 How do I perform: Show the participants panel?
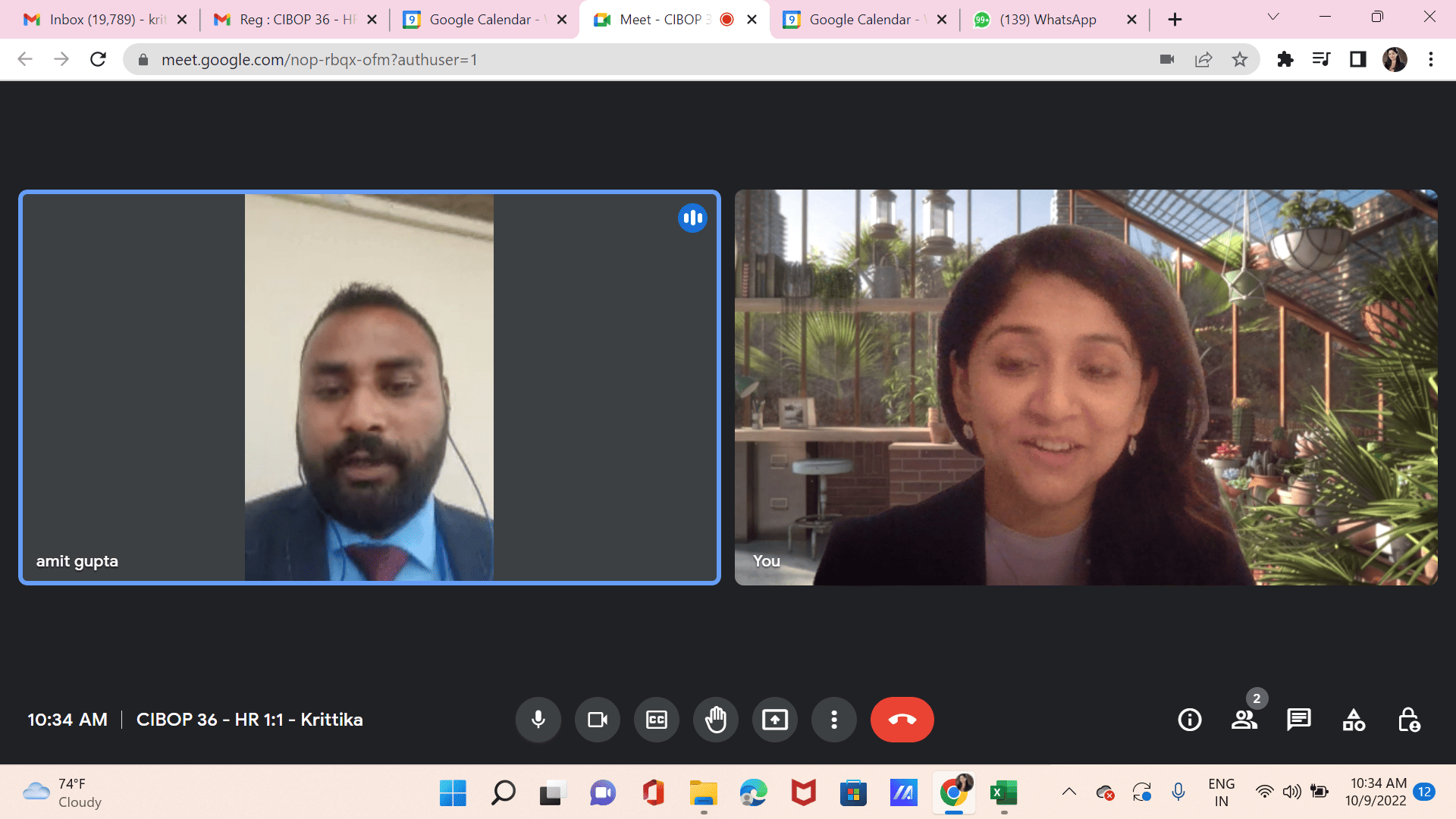pos(1244,720)
